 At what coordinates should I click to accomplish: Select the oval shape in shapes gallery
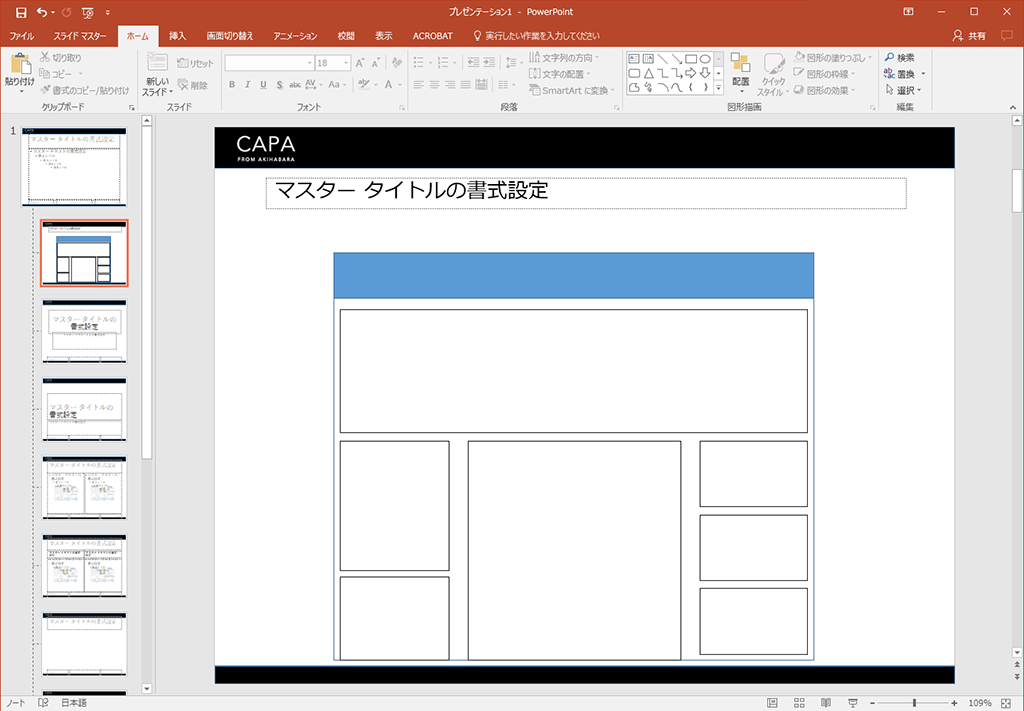click(705, 59)
